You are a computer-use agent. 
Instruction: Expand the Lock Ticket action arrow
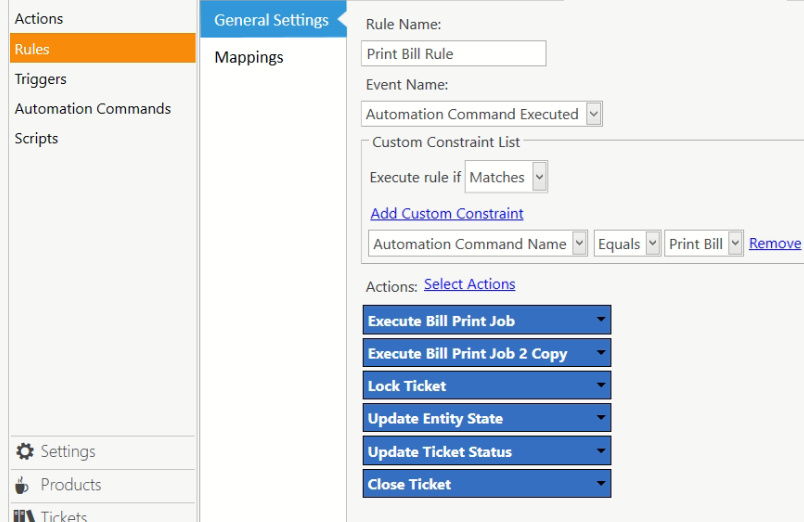click(600, 385)
